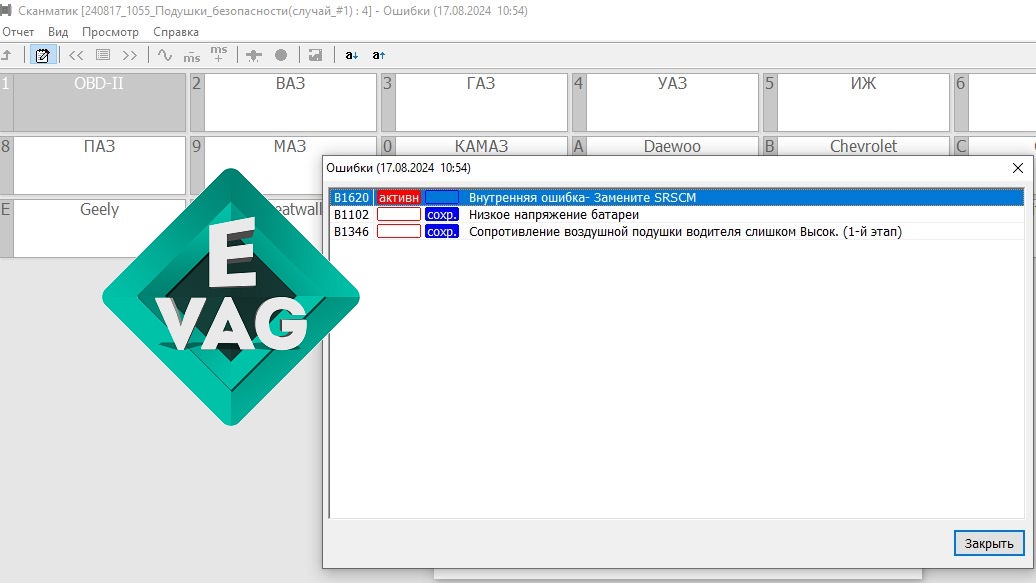The image size is (1036, 583).
Task: Open the Просмотр menu
Action: (110, 32)
